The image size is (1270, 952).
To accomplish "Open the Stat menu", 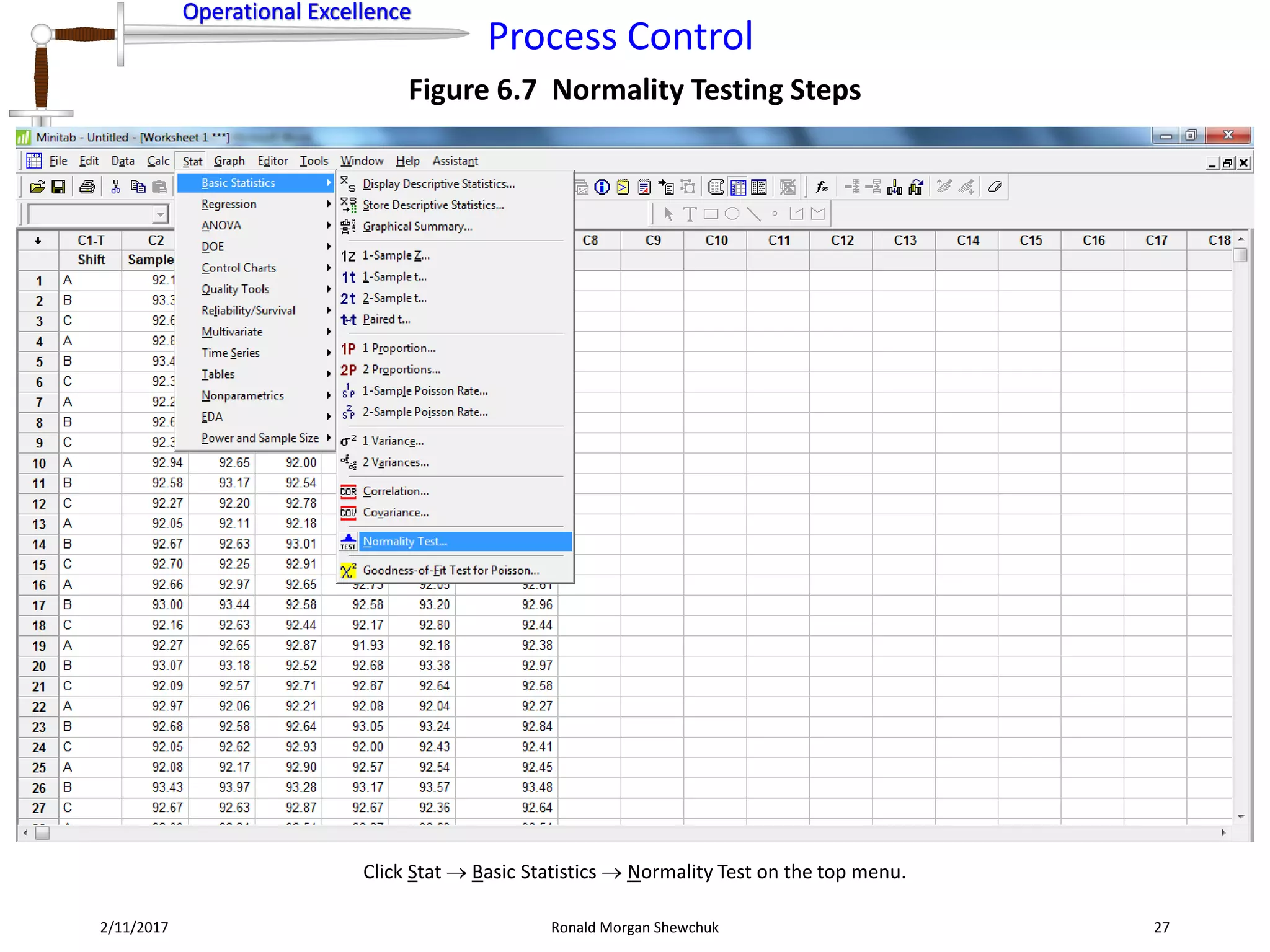I will click(x=192, y=161).
